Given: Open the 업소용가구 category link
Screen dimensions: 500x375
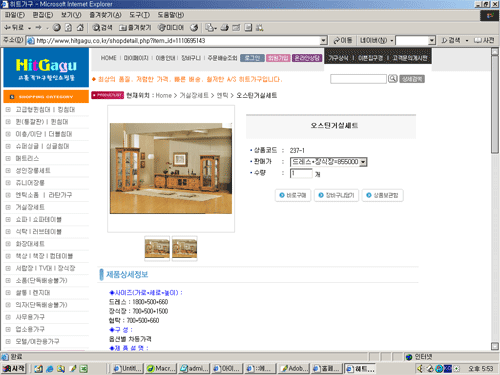Looking at the screenshot, I should (x=30, y=329).
